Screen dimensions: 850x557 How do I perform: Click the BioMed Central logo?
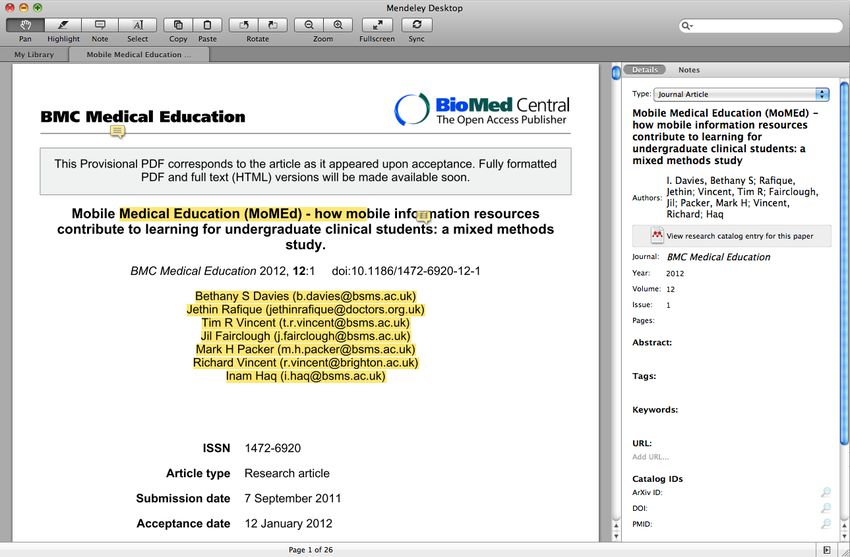pos(482,109)
